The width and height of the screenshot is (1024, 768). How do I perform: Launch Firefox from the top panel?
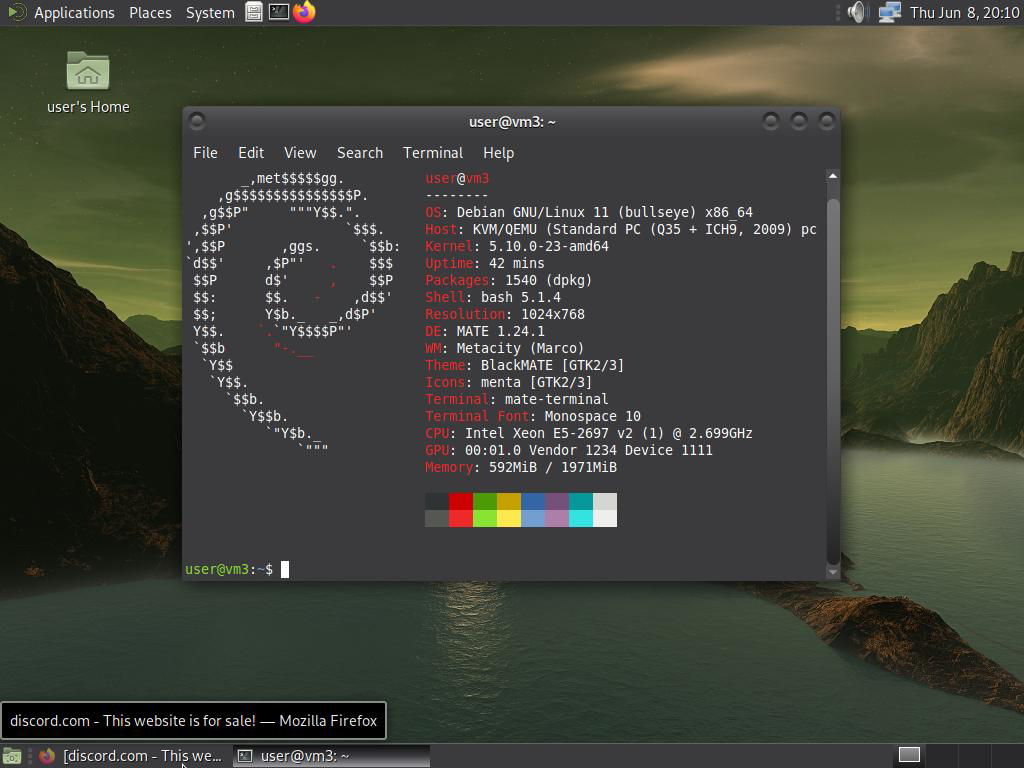click(304, 12)
